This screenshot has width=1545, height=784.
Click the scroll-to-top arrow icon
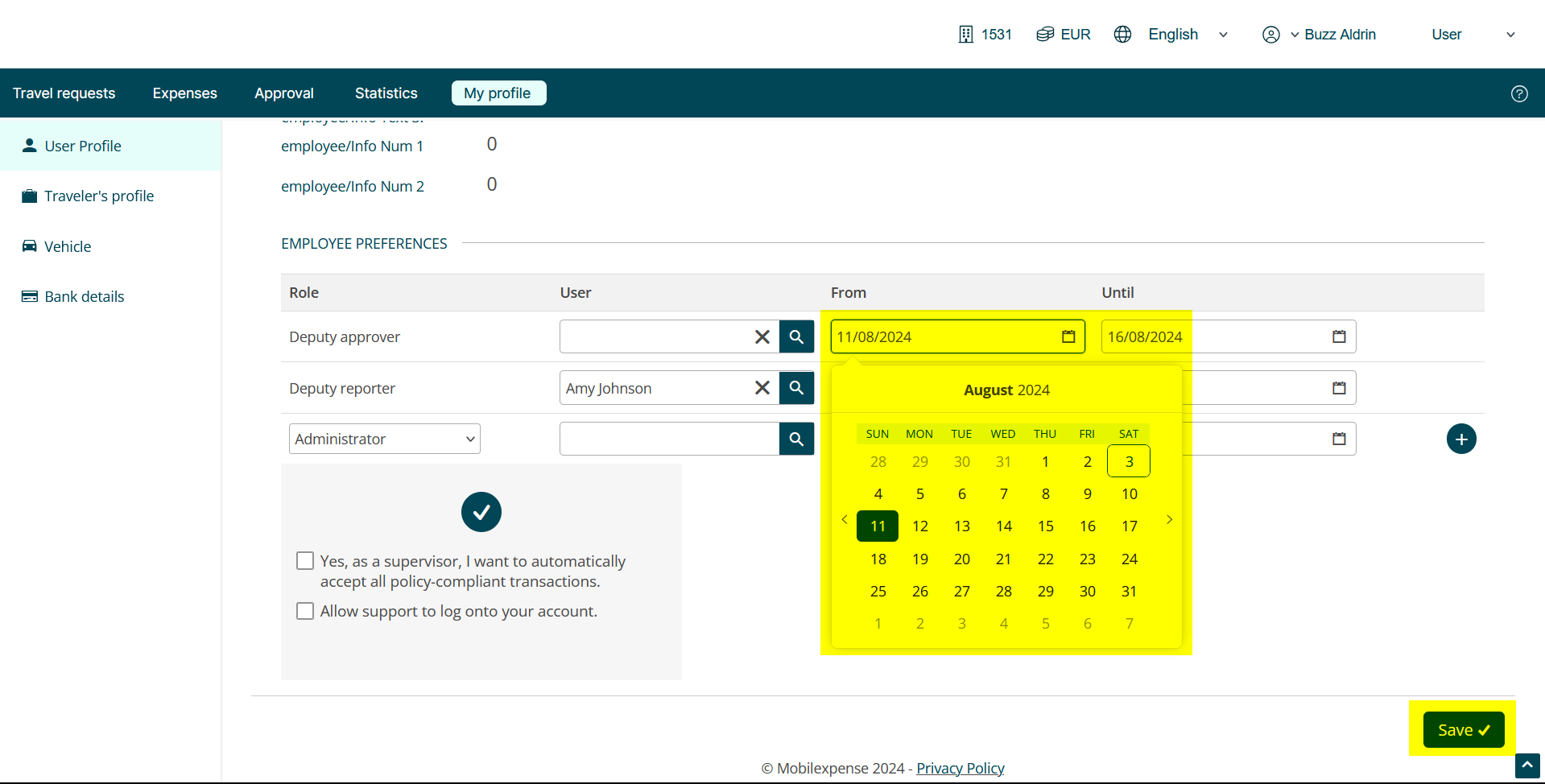pos(1526,765)
